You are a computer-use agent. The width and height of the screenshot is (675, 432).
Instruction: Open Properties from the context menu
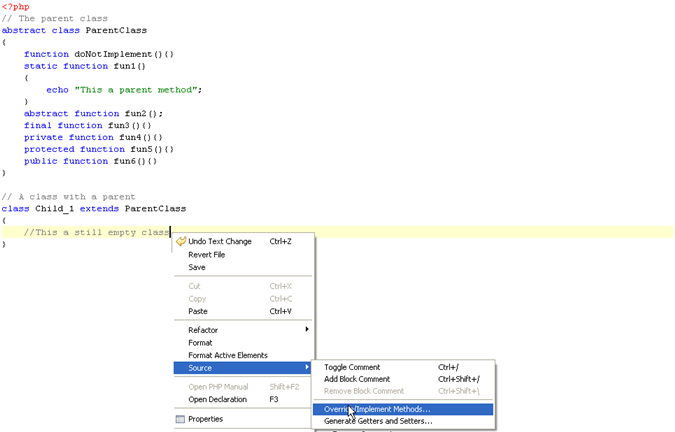coord(244,419)
